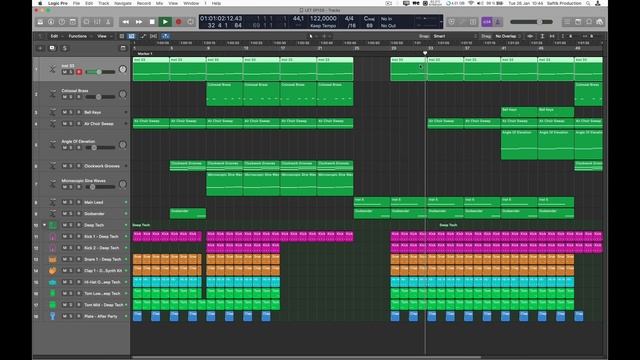Viewport: 640px width, 360px height.
Task: Open the Mixer from the control bar
Action: (97, 22)
